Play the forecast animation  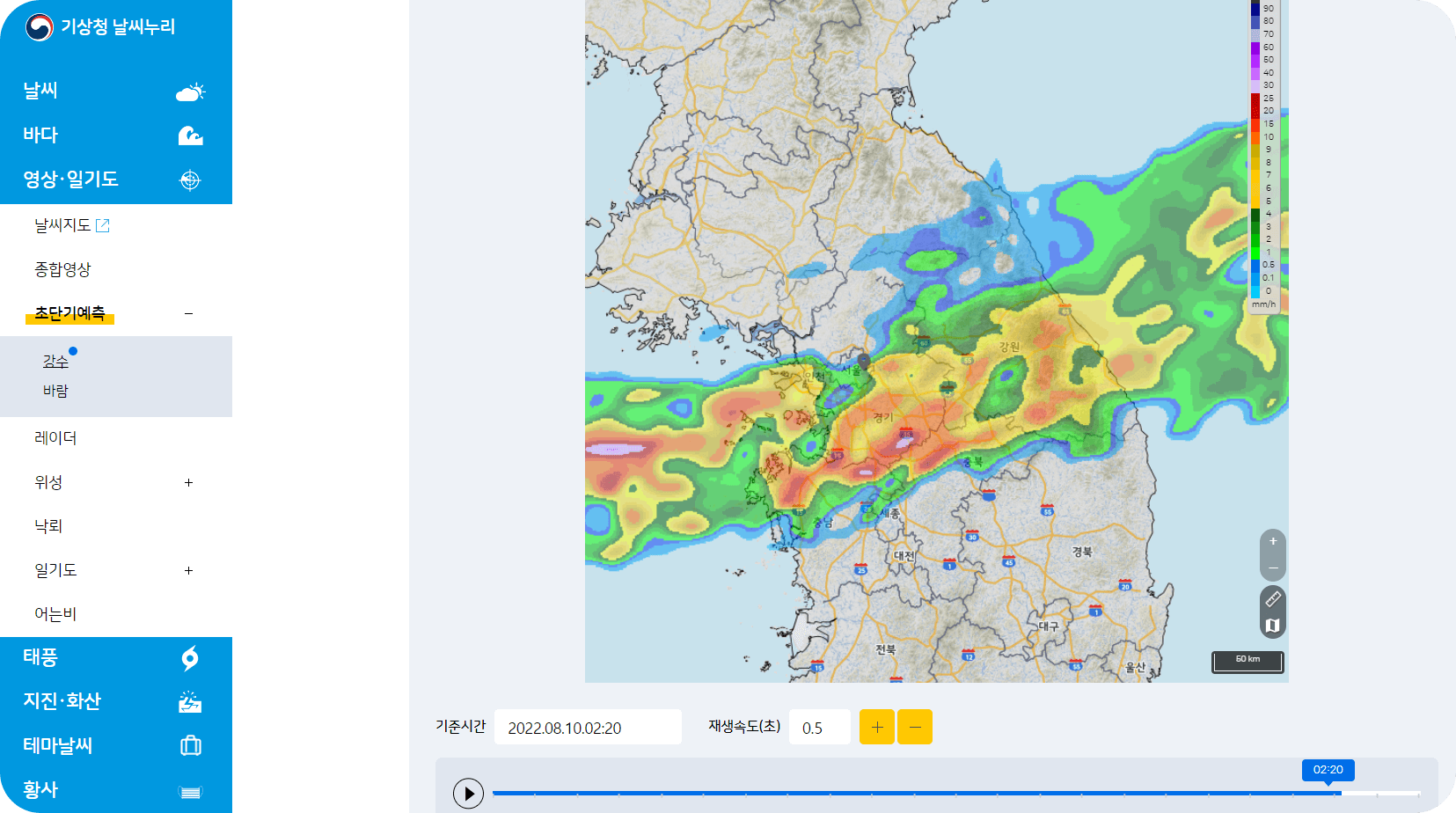click(x=468, y=794)
